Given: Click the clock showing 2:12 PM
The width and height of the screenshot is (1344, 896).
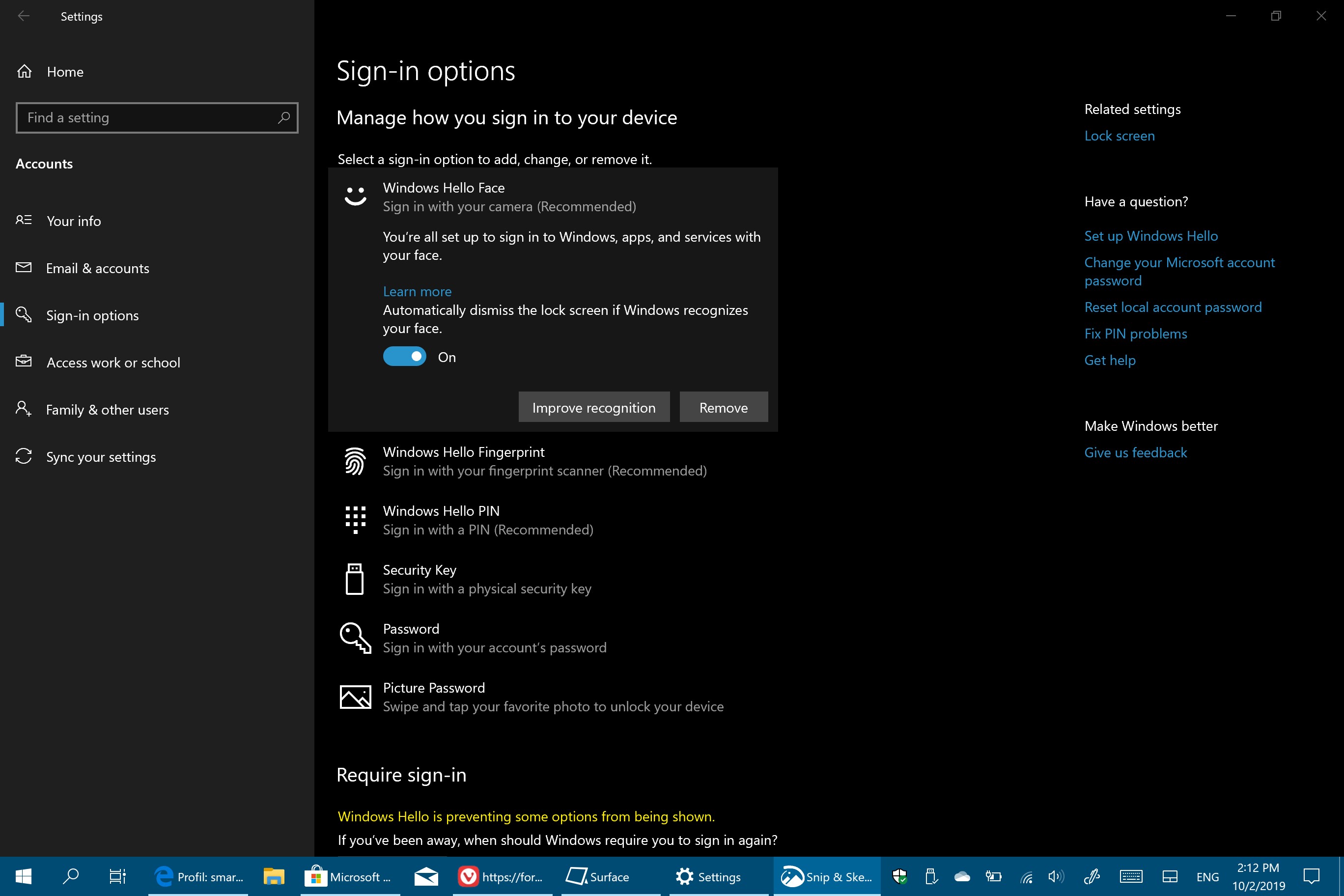Looking at the screenshot, I should pyautogui.click(x=1259, y=876).
